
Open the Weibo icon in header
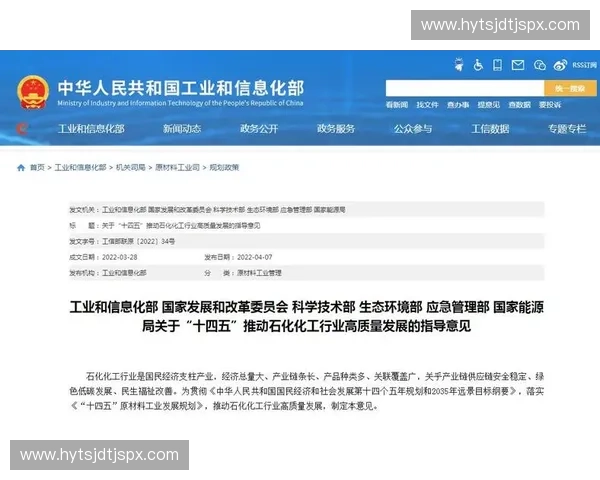pos(560,65)
